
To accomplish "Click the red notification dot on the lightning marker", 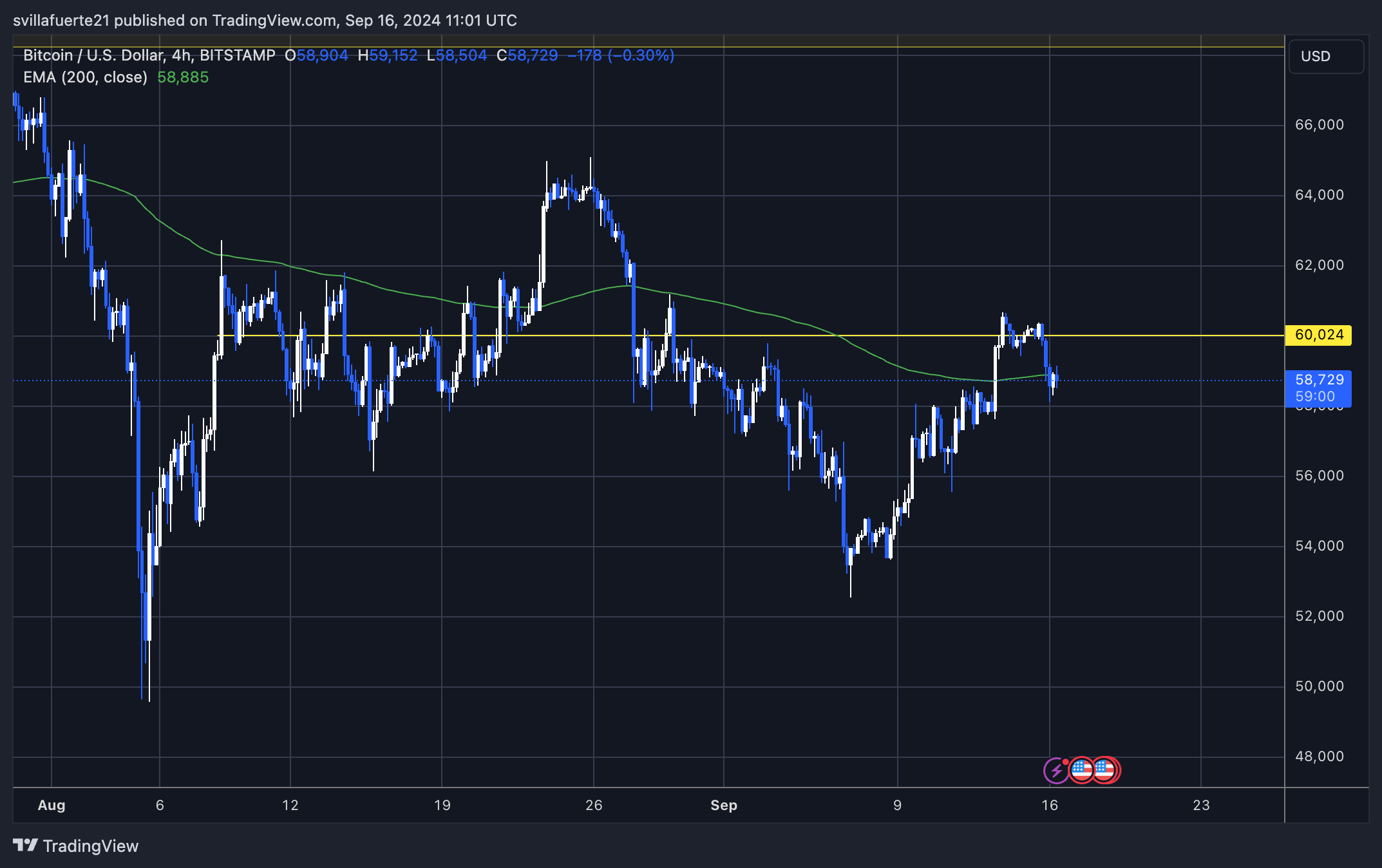I will click(x=1066, y=762).
